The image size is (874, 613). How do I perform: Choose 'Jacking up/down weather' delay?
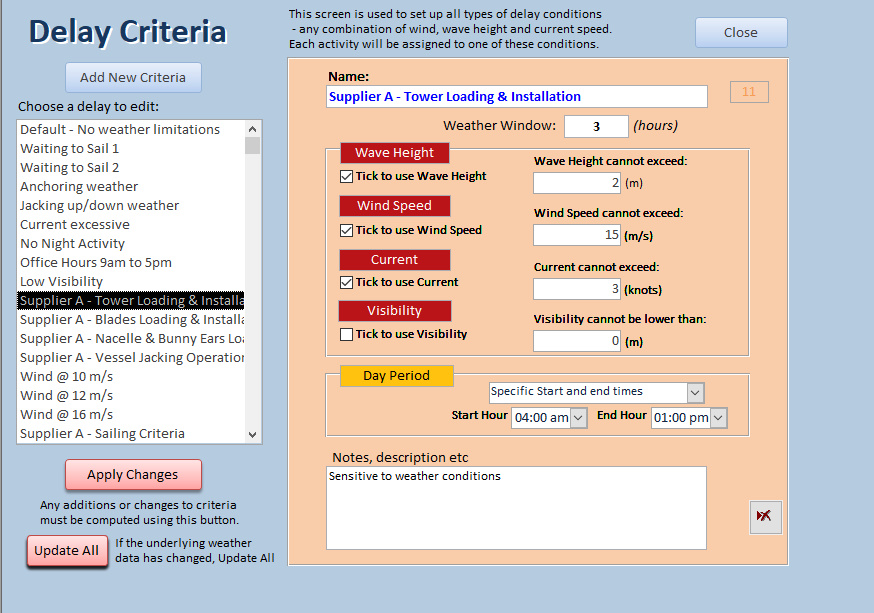[131, 205]
